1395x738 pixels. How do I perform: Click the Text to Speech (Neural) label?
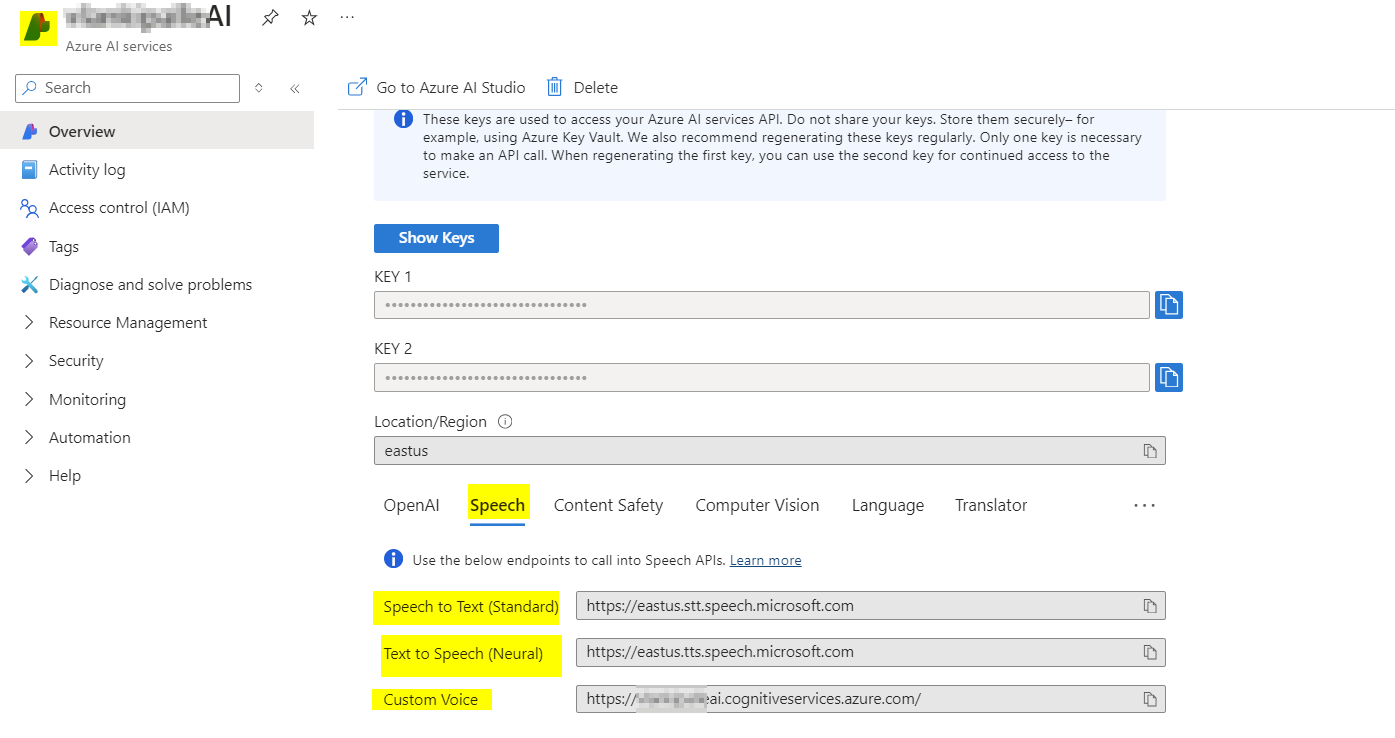tap(463, 654)
